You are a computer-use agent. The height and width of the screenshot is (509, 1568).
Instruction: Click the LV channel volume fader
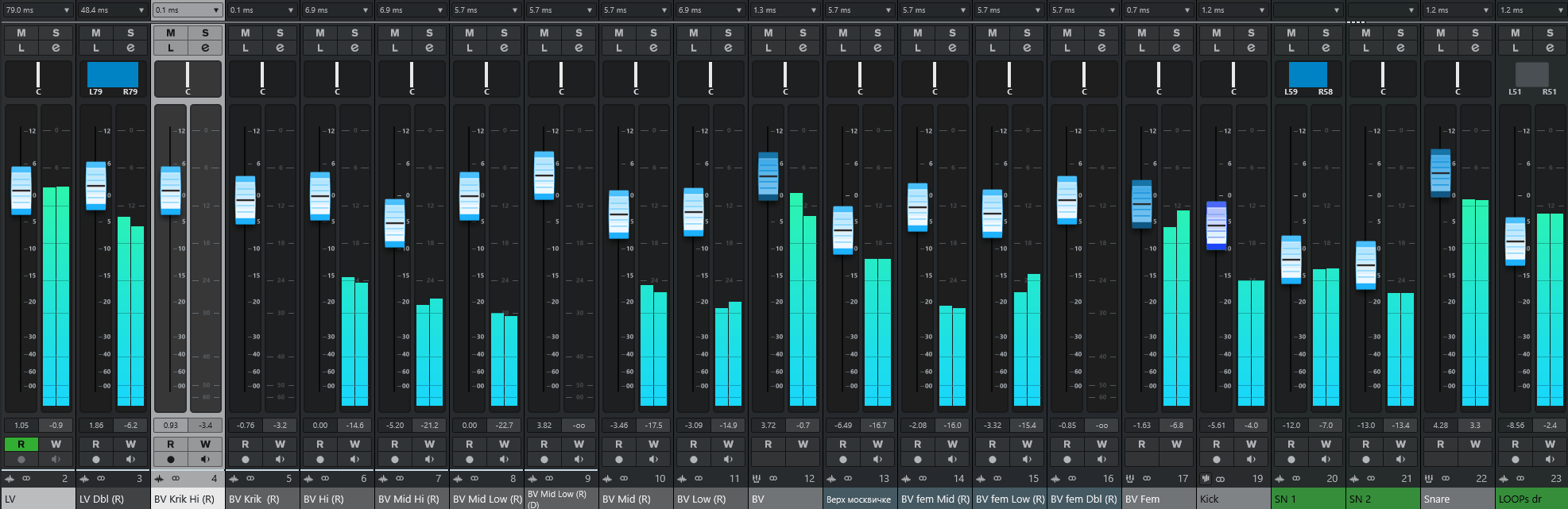point(21,191)
